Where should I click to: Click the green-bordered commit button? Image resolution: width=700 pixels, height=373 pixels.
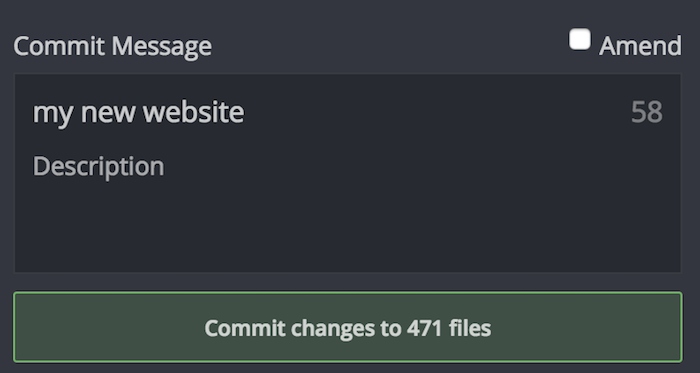click(x=348, y=327)
